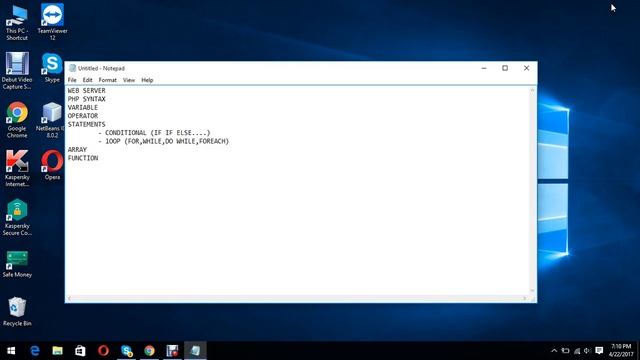The height and width of the screenshot is (360, 640).
Task: Place cursor on the PHP SYNTAX line
Action: point(87,99)
